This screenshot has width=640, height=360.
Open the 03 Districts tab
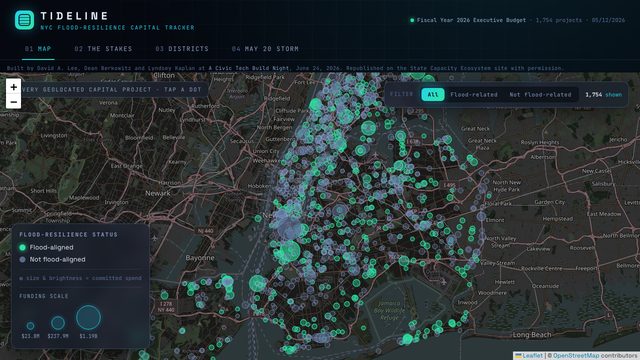point(182,49)
